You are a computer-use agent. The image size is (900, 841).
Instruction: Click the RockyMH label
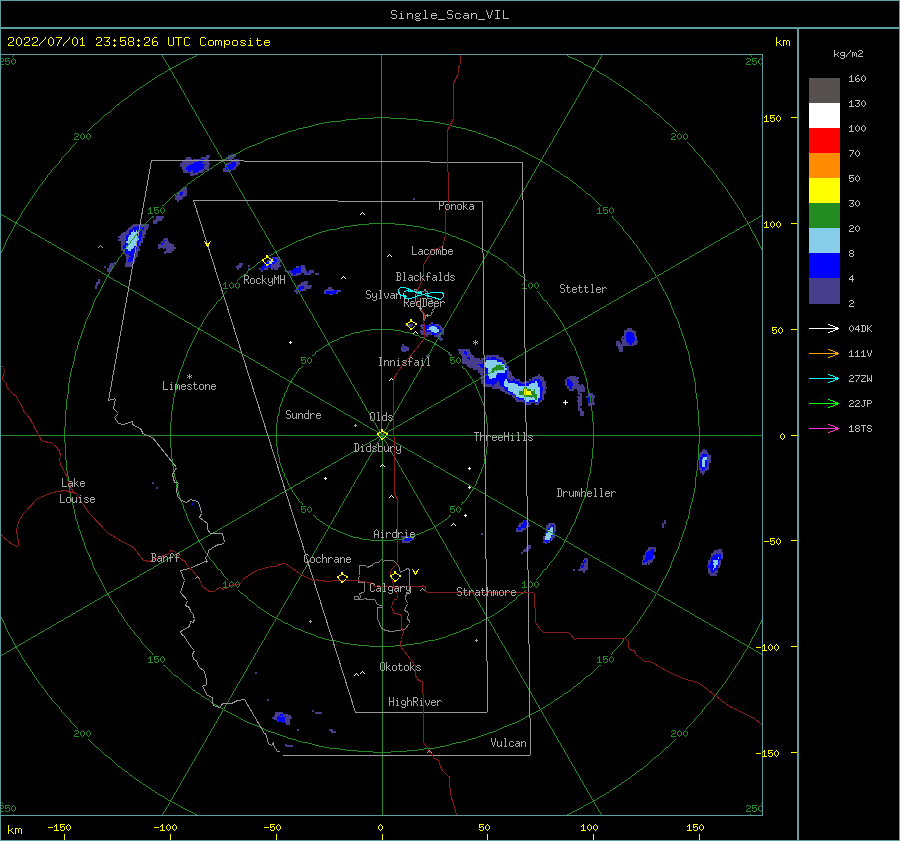point(264,280)
